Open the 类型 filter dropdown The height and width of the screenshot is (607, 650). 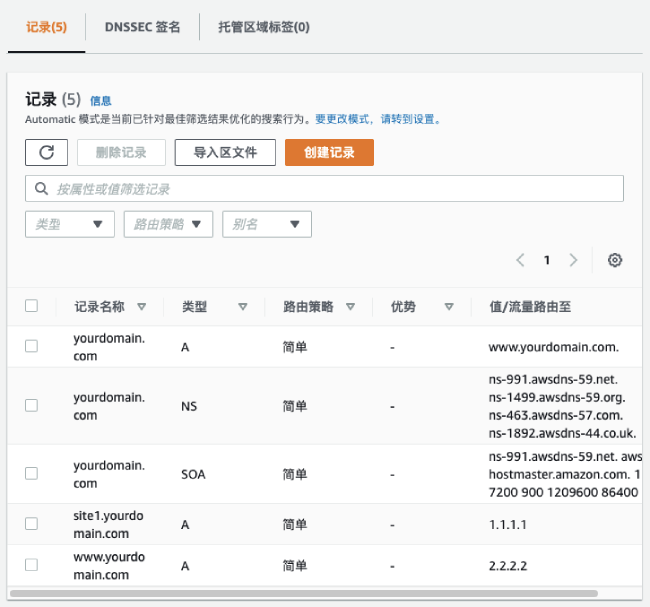69,225
